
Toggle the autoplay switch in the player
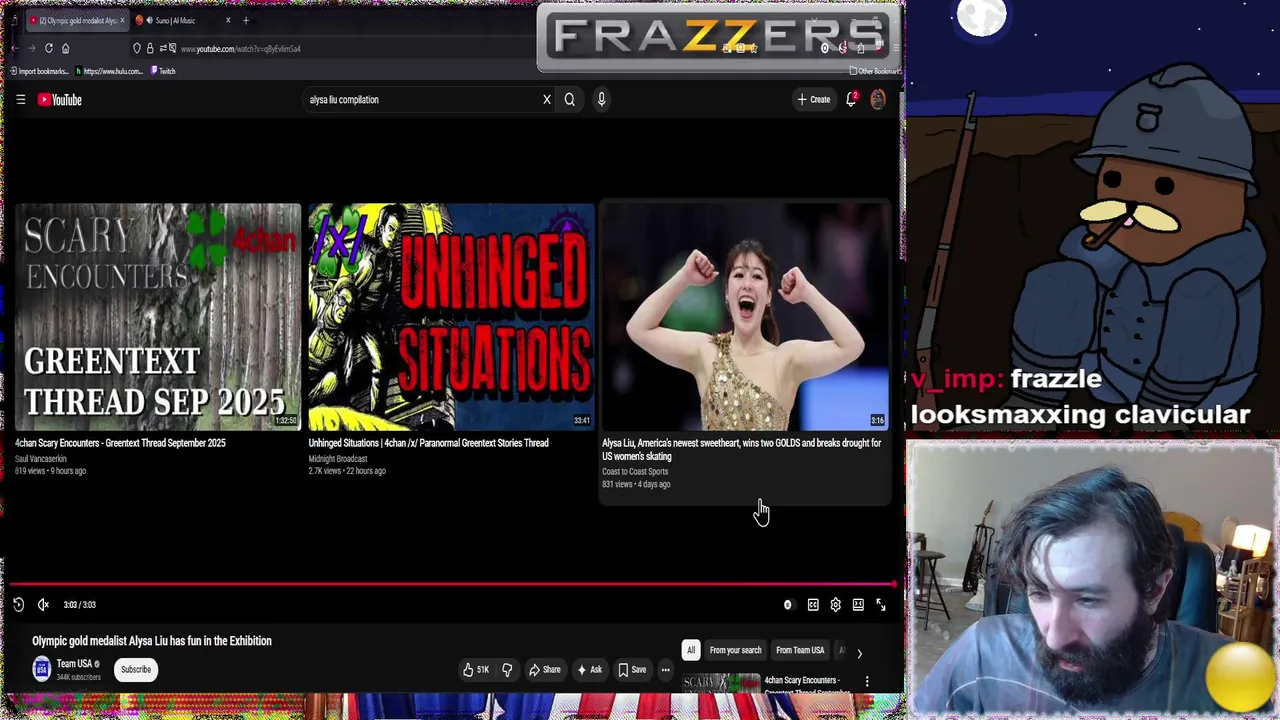[788, 604]
